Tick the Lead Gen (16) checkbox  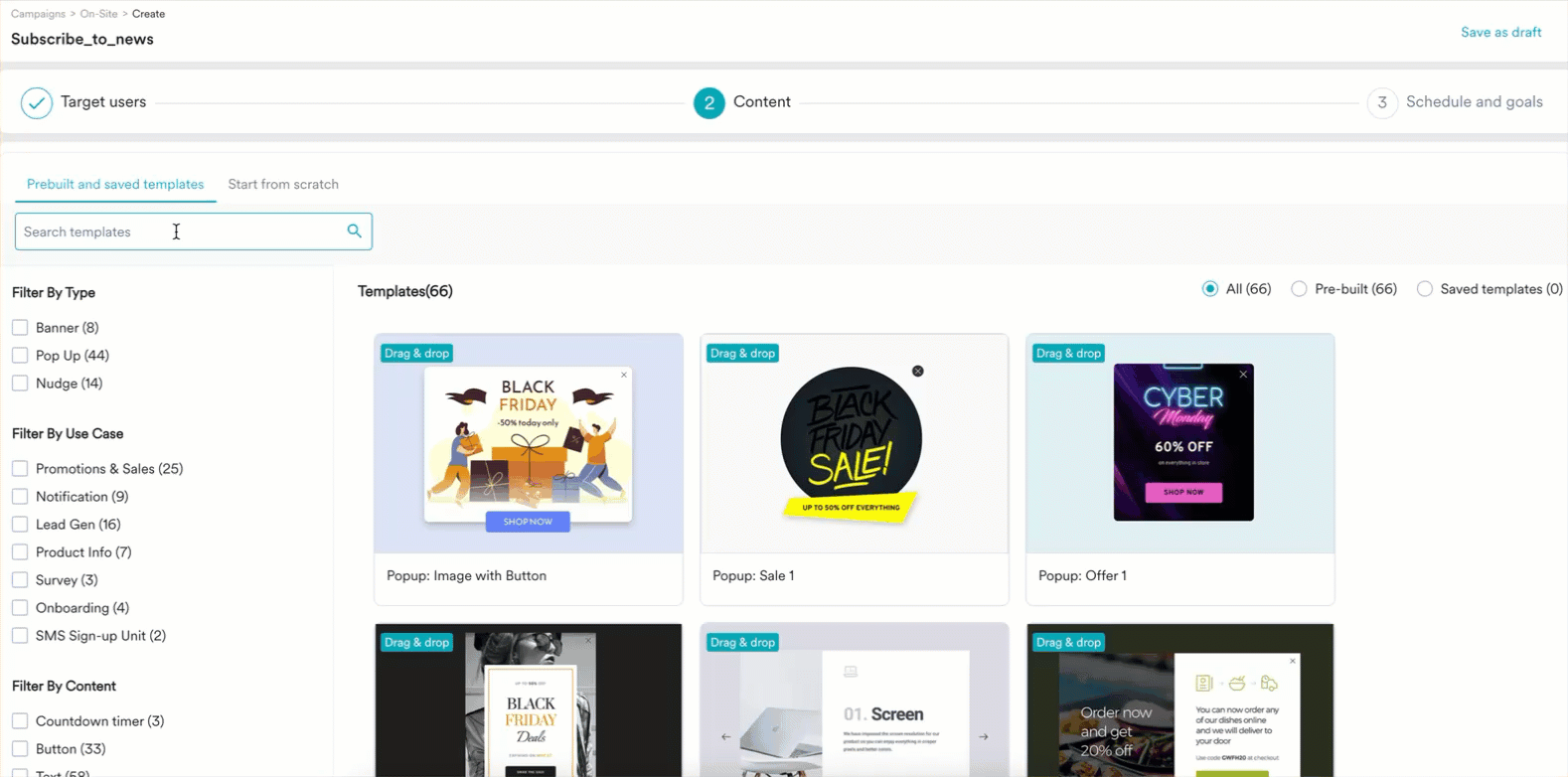[x=20, y=524]
